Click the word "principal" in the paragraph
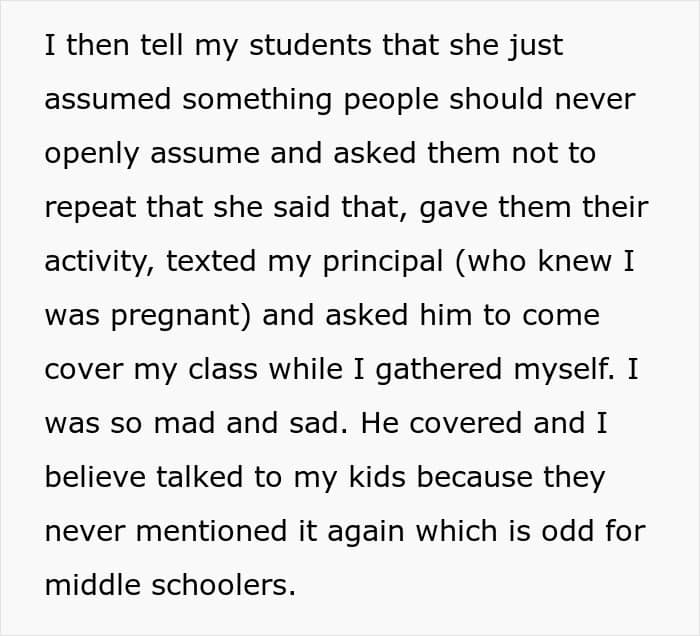Viewport: 700px width, 636px height. tap(380, 263)
